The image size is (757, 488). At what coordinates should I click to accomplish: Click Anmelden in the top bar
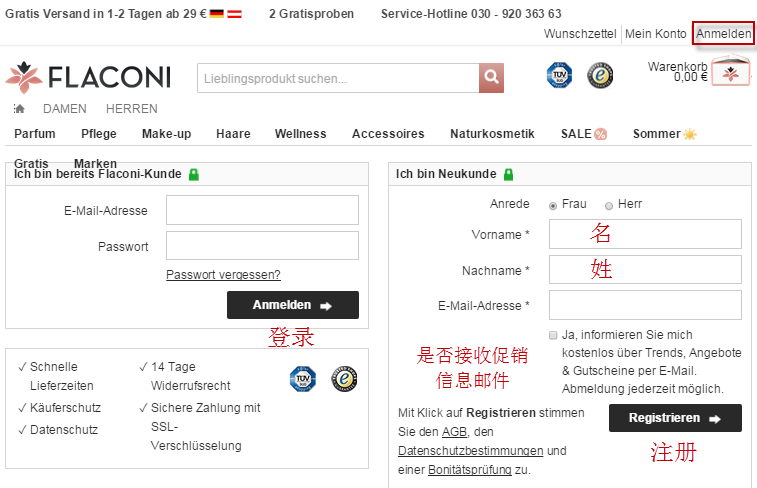[x=723, y=34]
